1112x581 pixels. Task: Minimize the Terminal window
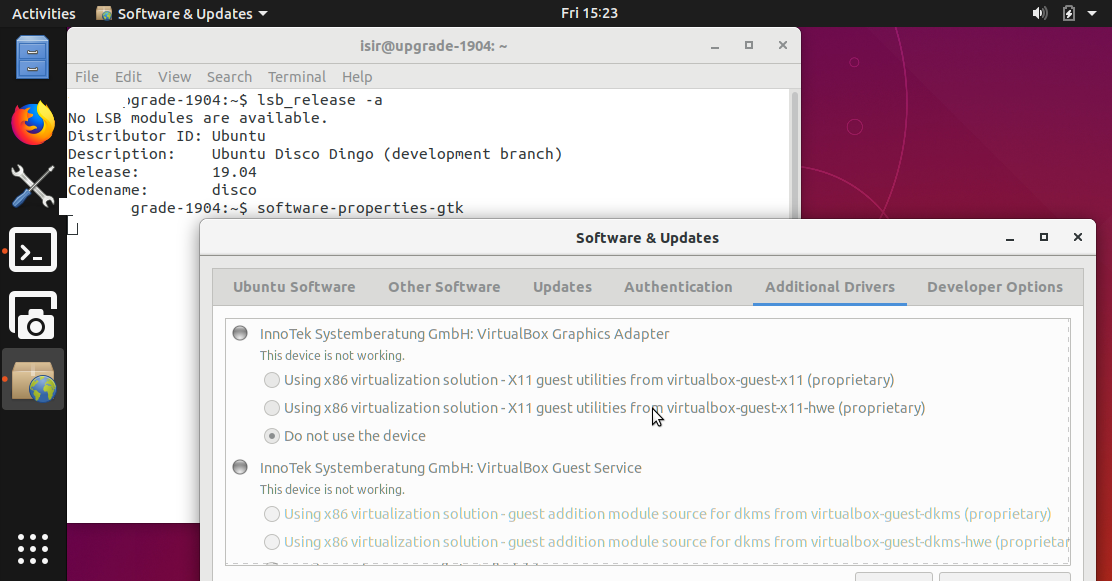715,45
